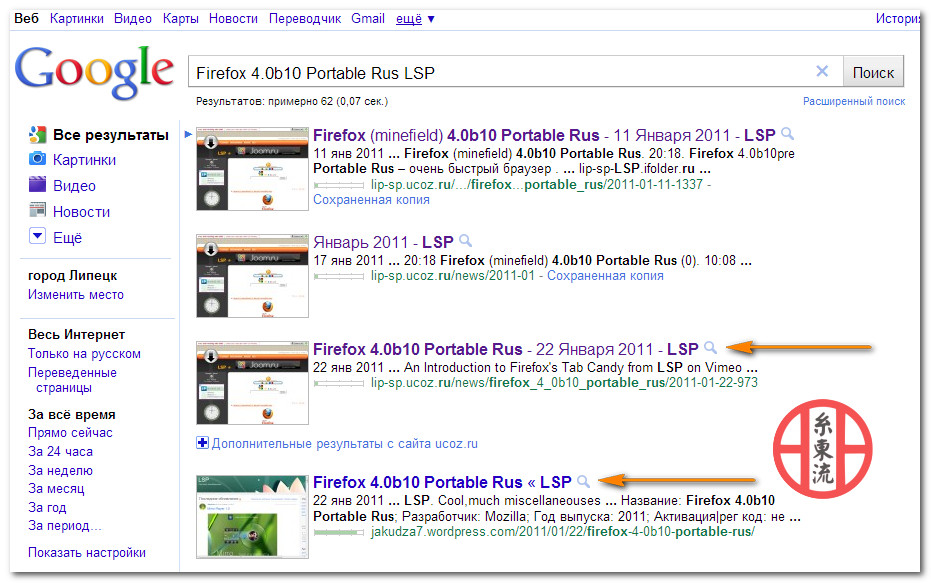Click preview magnifier next to 22 Января 2011 result
931x583 pixels.
tap(710, 347)
